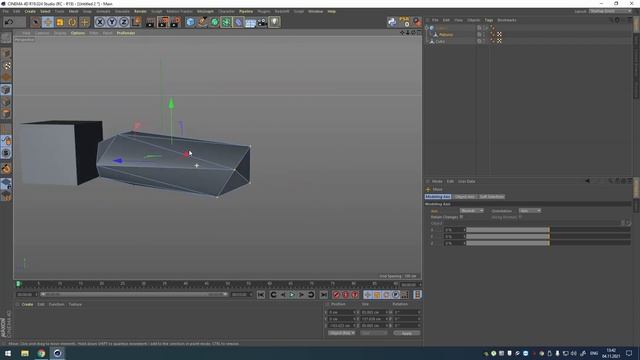Toggle the Y axis lock
This screenshot has width=640, height=360.
pyautogui.click(x=112, y=22)
